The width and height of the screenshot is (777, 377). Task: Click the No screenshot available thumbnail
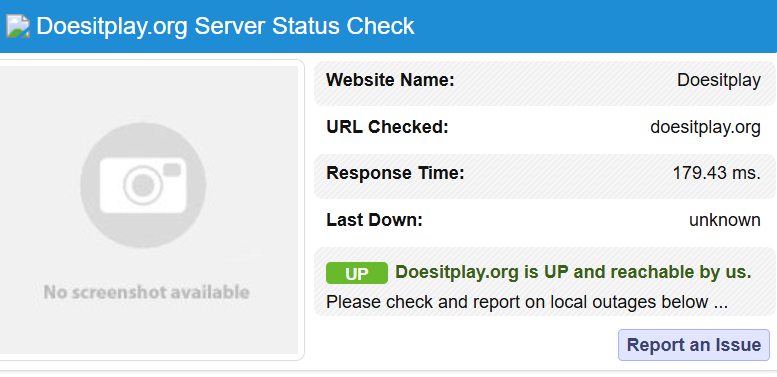click(149, 210)
